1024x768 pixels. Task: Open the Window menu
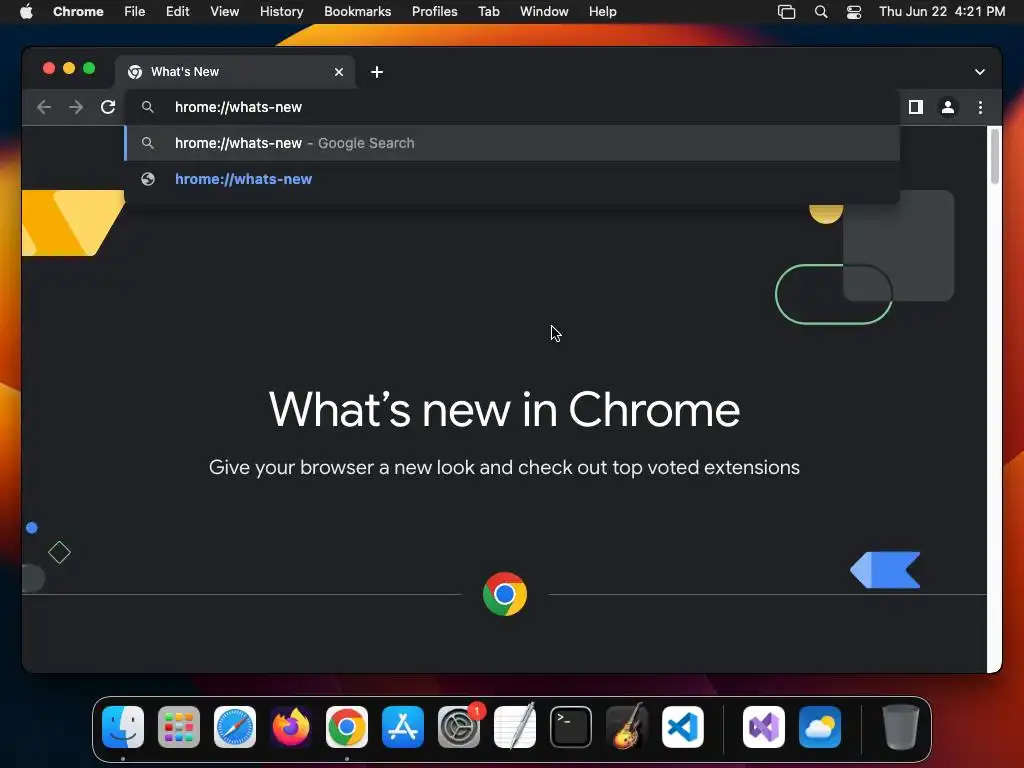tap(544, 11)
